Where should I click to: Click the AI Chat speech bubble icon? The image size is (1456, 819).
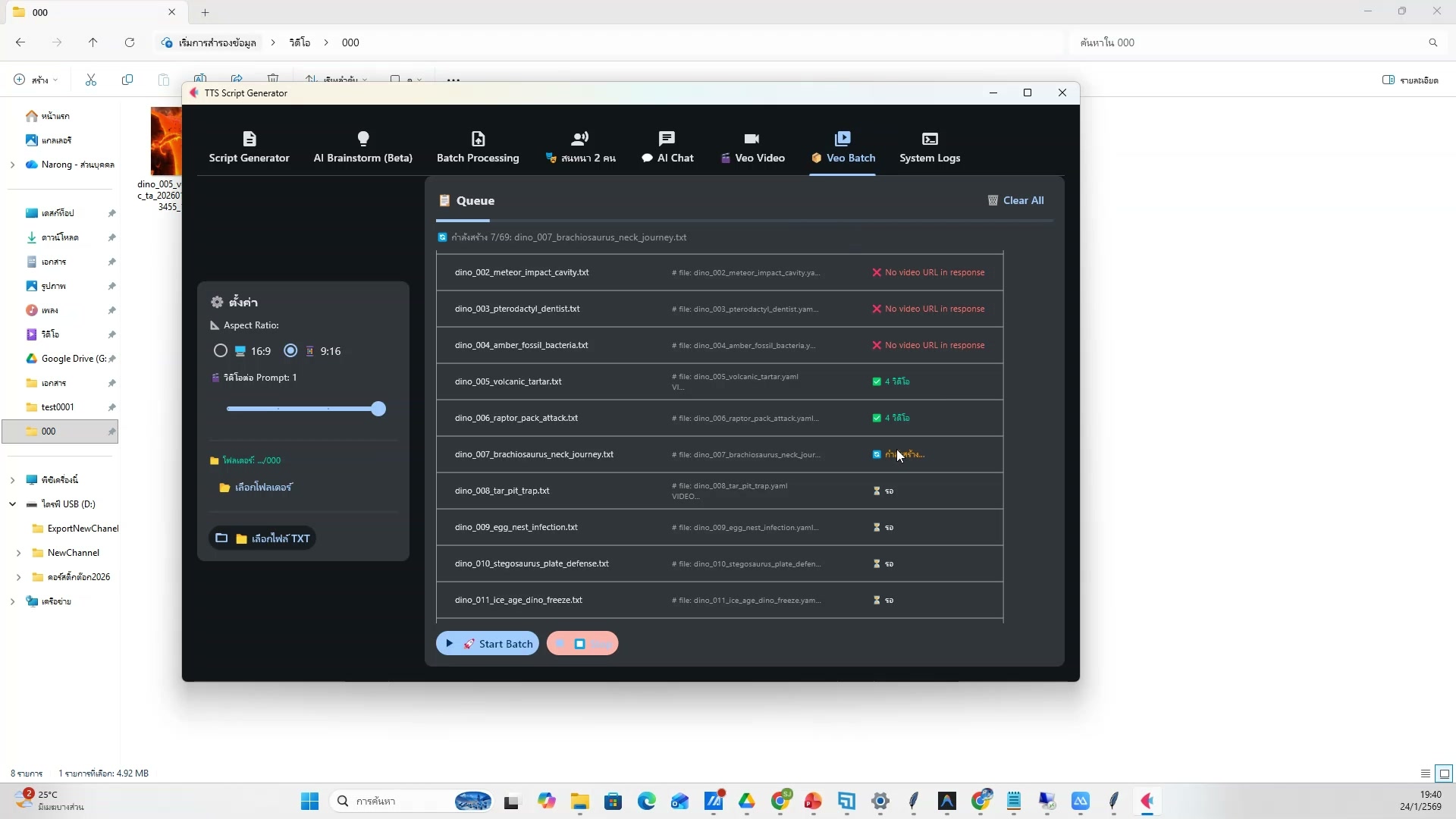click(667, 139)
